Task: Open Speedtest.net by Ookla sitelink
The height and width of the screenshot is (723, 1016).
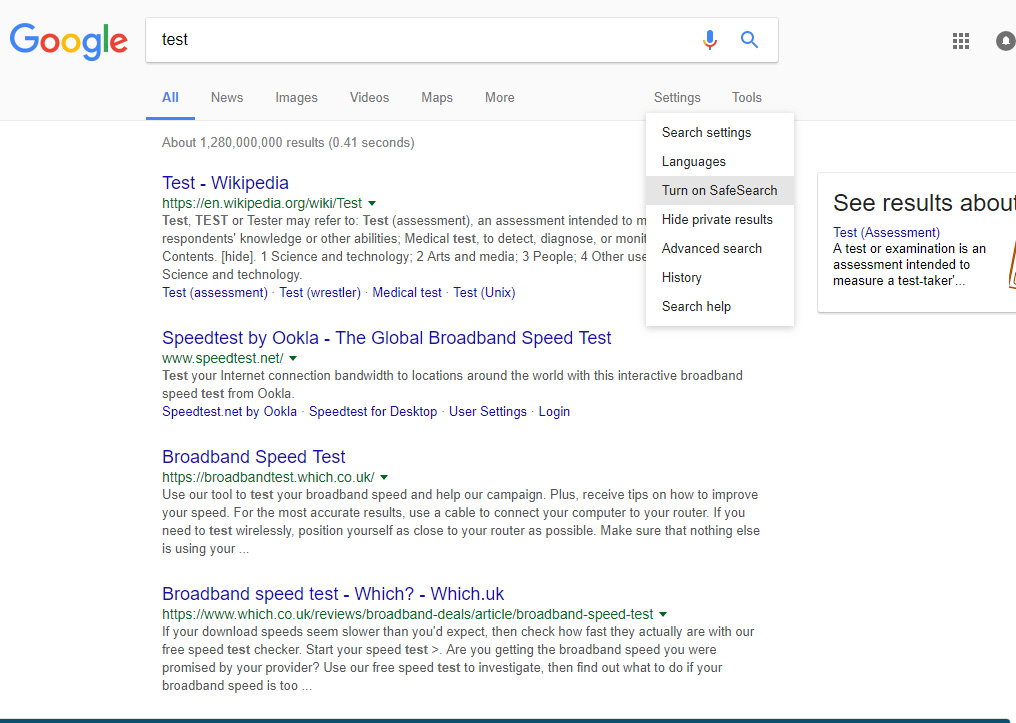Action: 229,412
